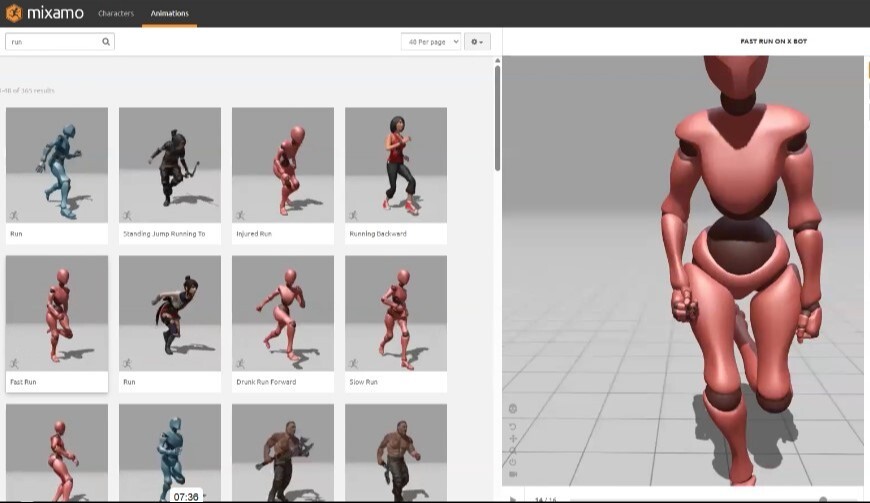The width and height of the screenshot is (870, 503).
Task: Switch to the Characters tab
Action: click(116, 14)
